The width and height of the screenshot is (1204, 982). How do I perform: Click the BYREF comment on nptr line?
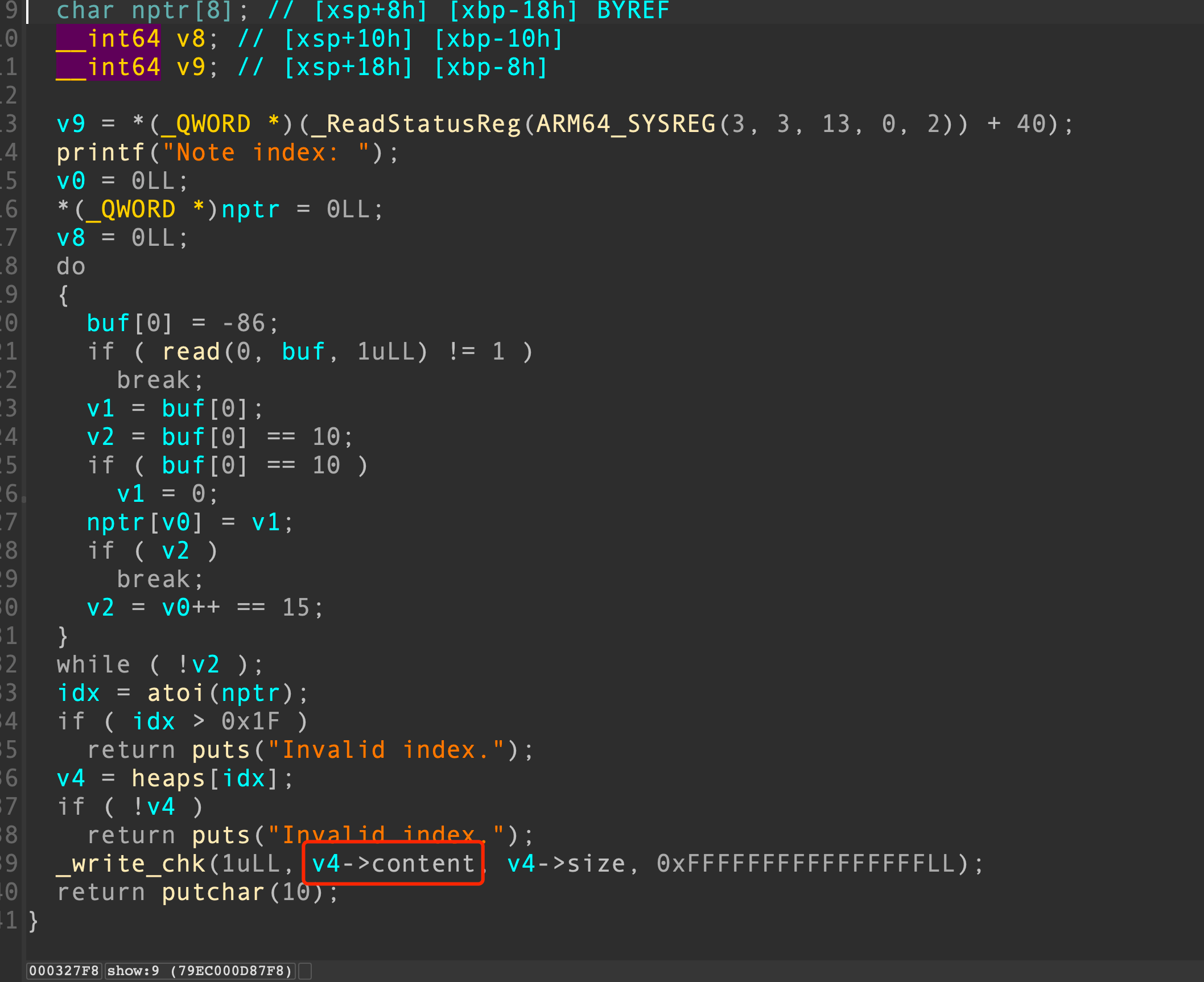tap(633, 10)
